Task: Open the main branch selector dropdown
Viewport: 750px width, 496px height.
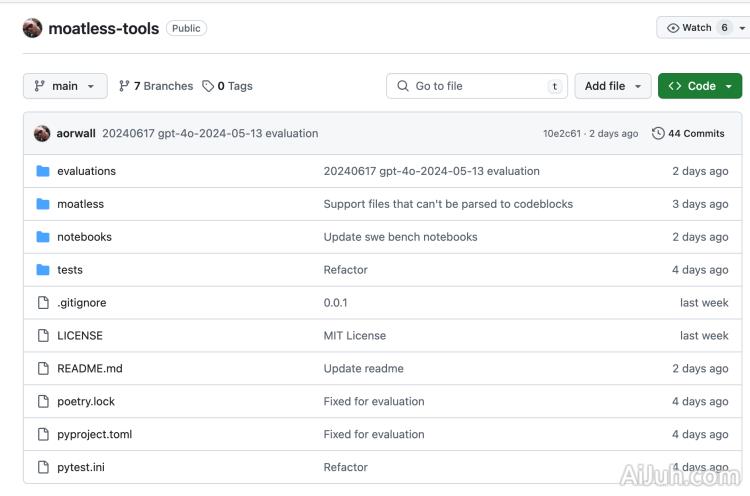Action: (65, 86)
